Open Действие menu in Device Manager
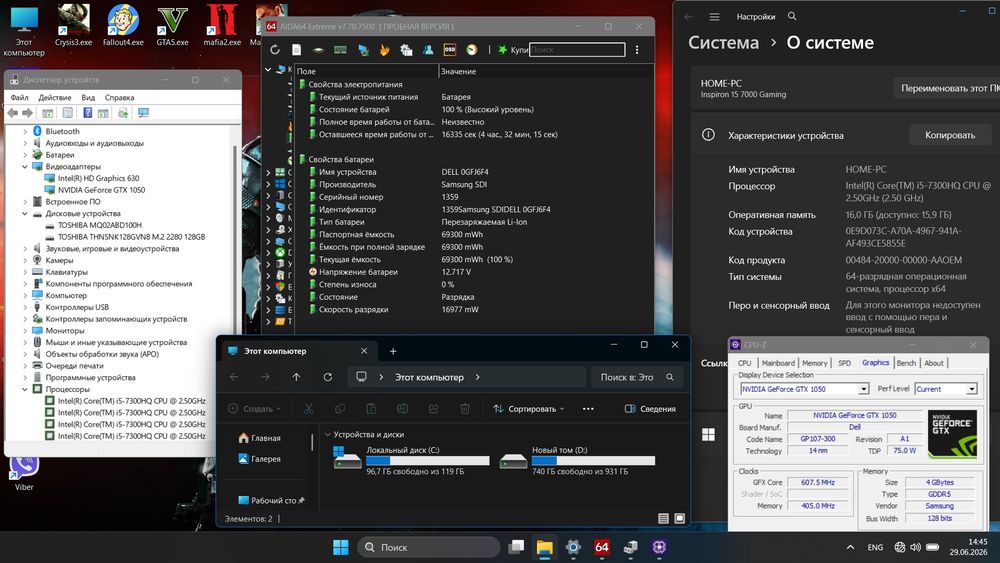The image size is (1000, 563). (55, 98)
